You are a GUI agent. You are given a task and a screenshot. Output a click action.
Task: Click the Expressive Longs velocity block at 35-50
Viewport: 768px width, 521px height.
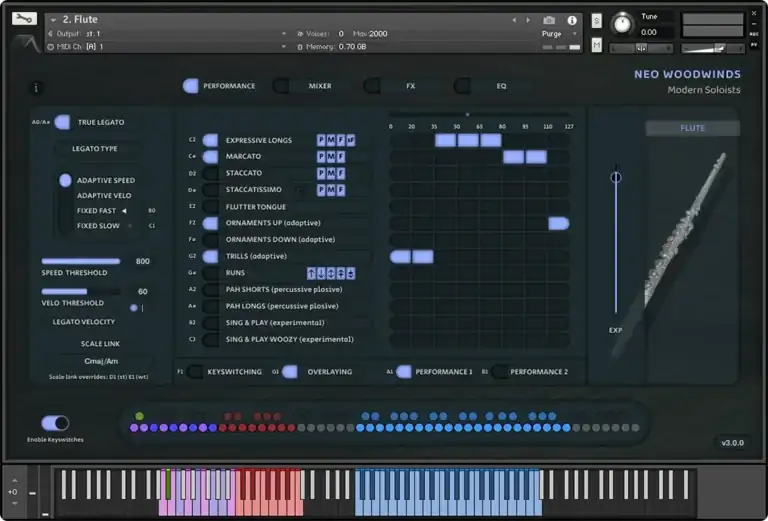(x=445, y=141)
